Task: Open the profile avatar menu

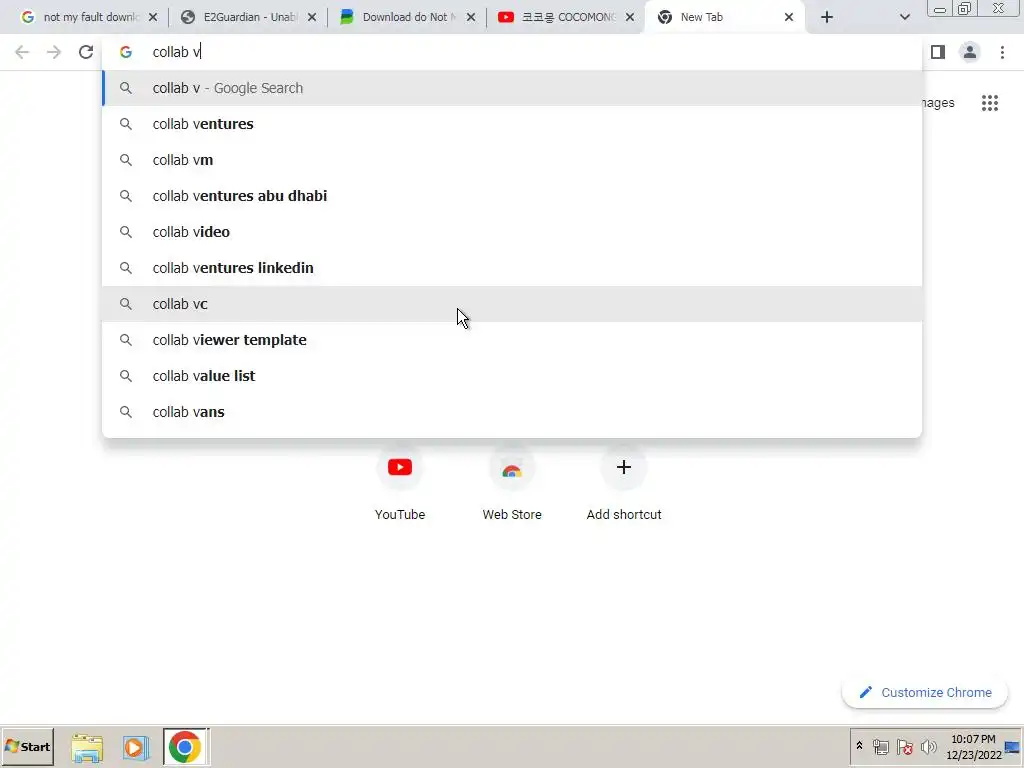Action: (x=970, y=52)
